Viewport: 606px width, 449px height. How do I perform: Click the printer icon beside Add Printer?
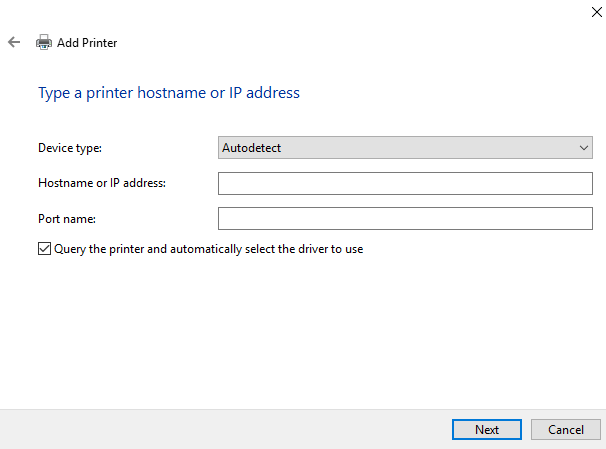click(44, 42)
